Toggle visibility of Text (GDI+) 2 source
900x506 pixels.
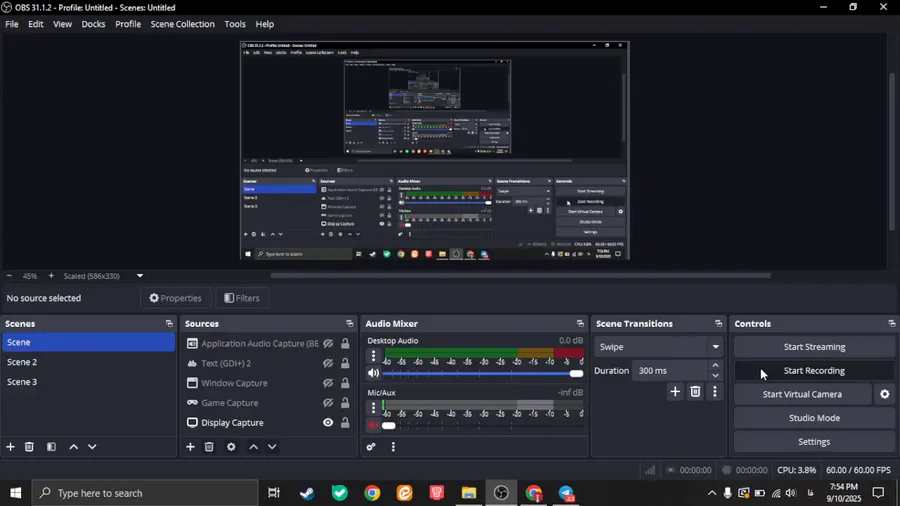tap(328, 363)
